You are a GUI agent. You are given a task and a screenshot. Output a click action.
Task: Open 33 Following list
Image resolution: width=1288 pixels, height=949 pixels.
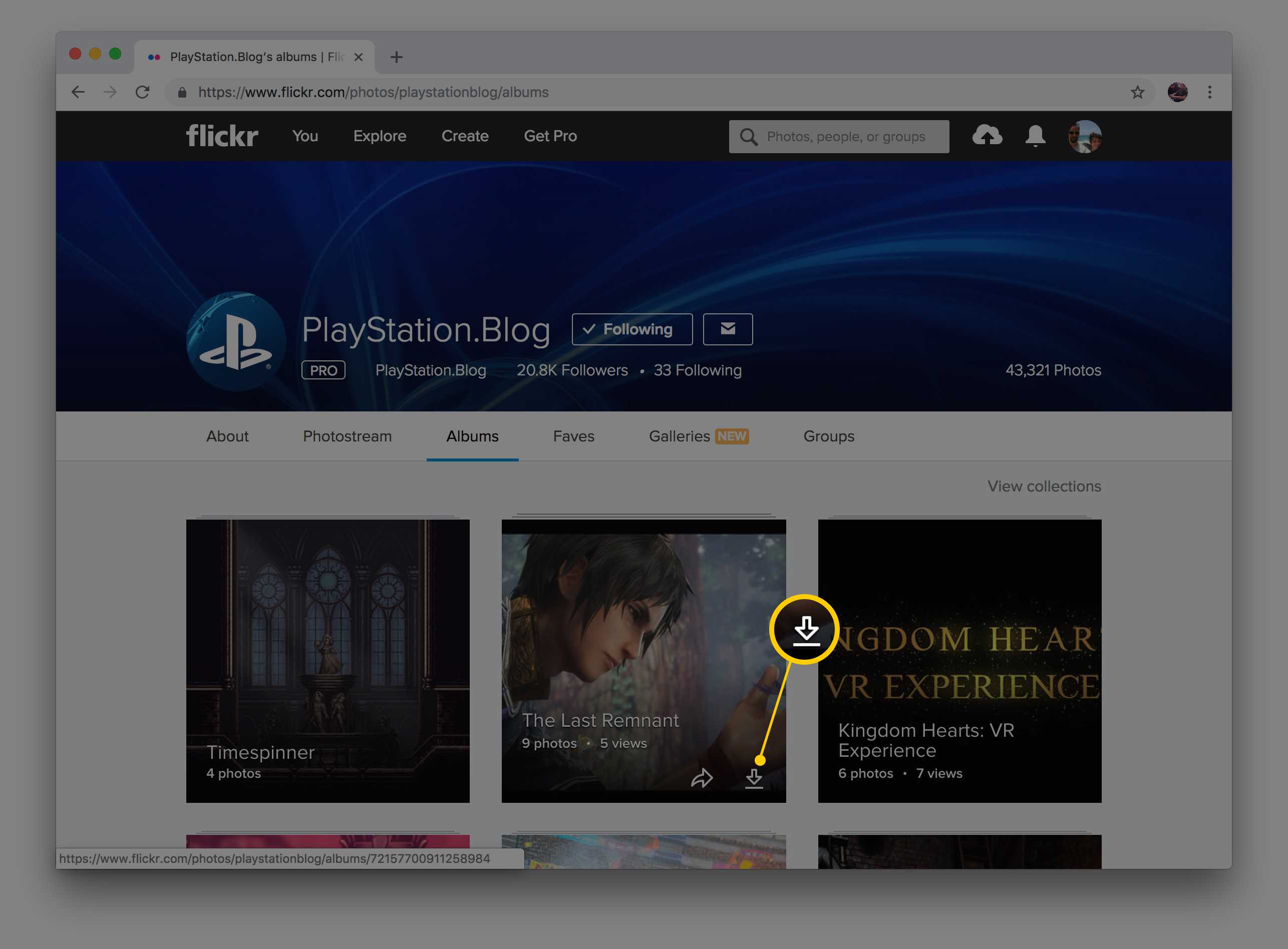[697, 370]
